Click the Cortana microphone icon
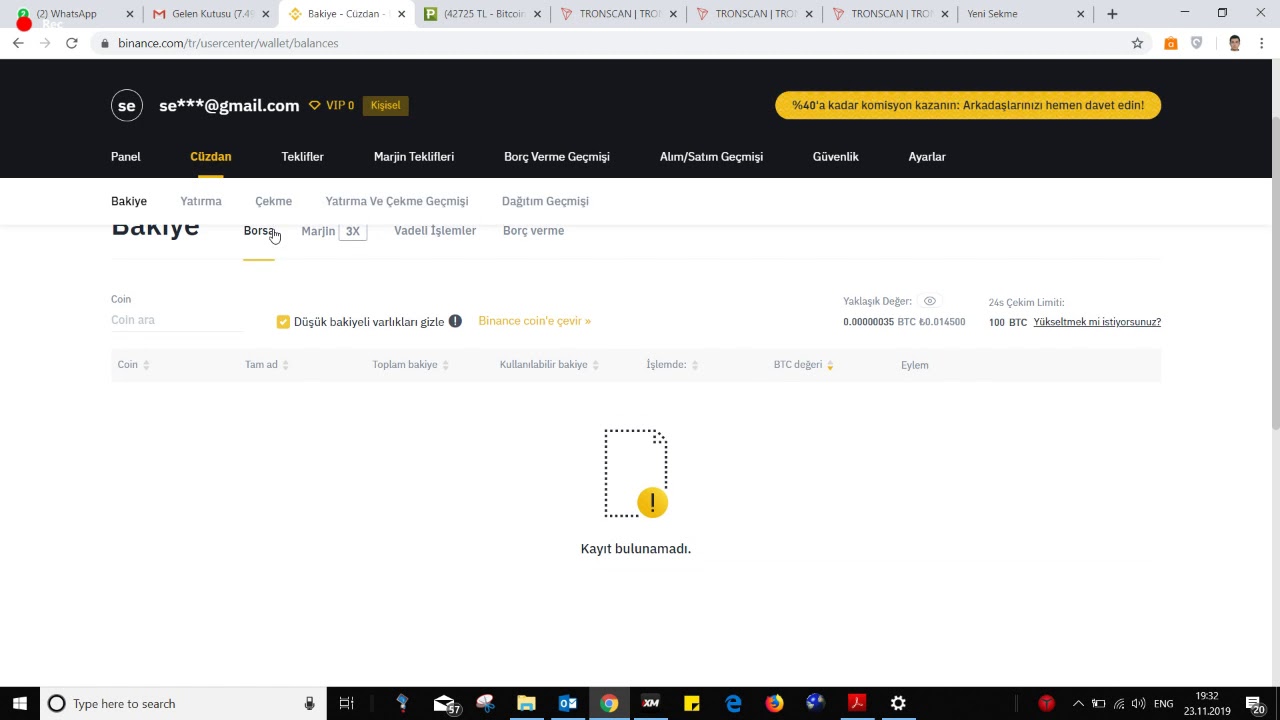 tap(310, 704)
